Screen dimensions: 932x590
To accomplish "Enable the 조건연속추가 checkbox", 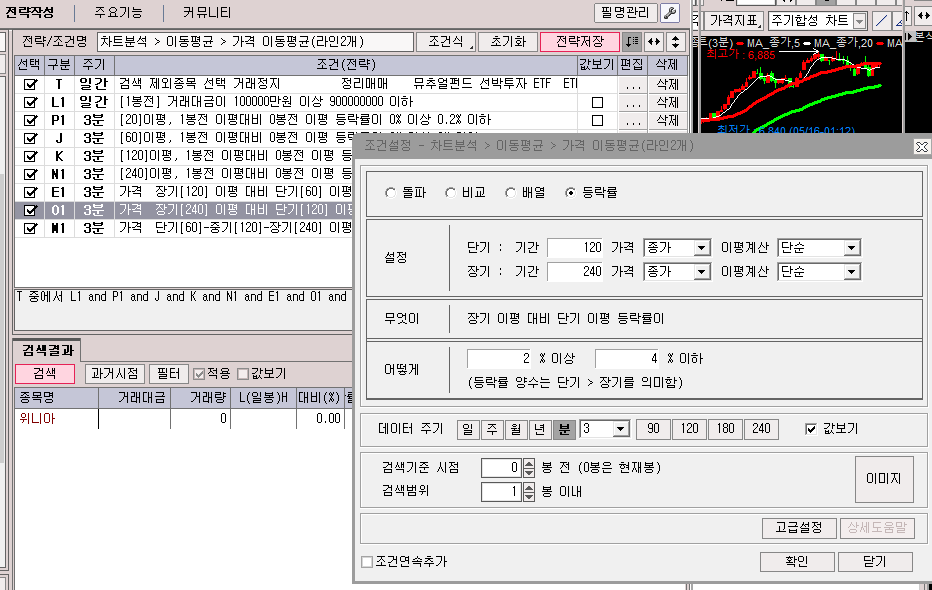I will point(366,562).
